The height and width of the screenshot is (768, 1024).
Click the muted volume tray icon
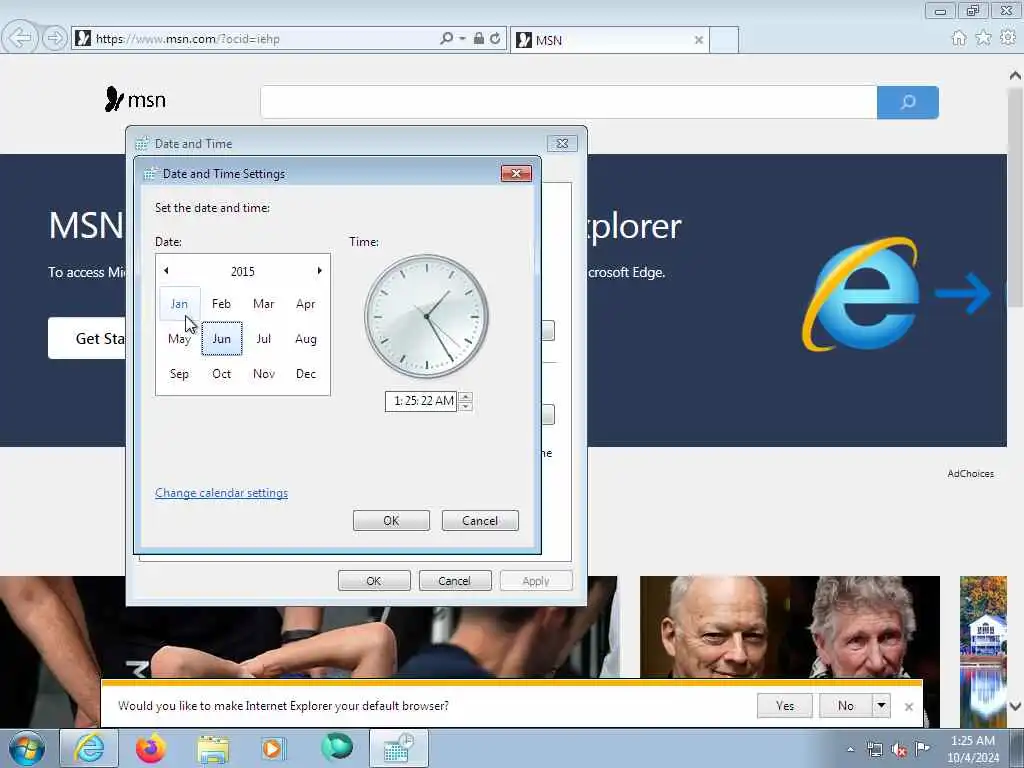pos(899,750)
